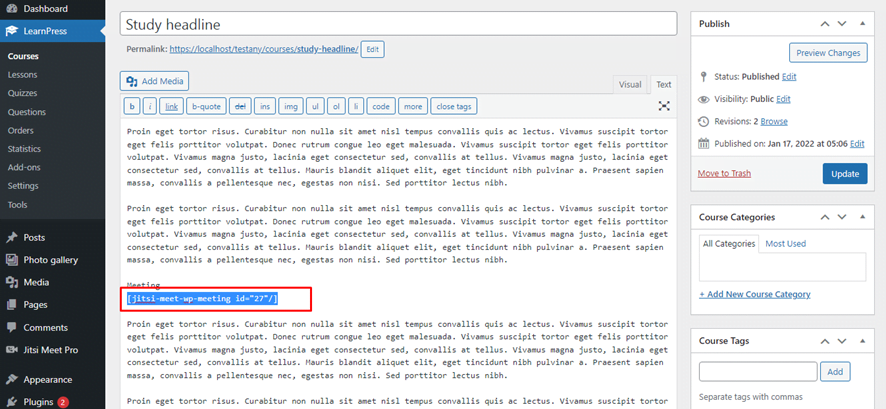Edit the Public visibility
Viewport: 886px width, 409px height.
783,99
